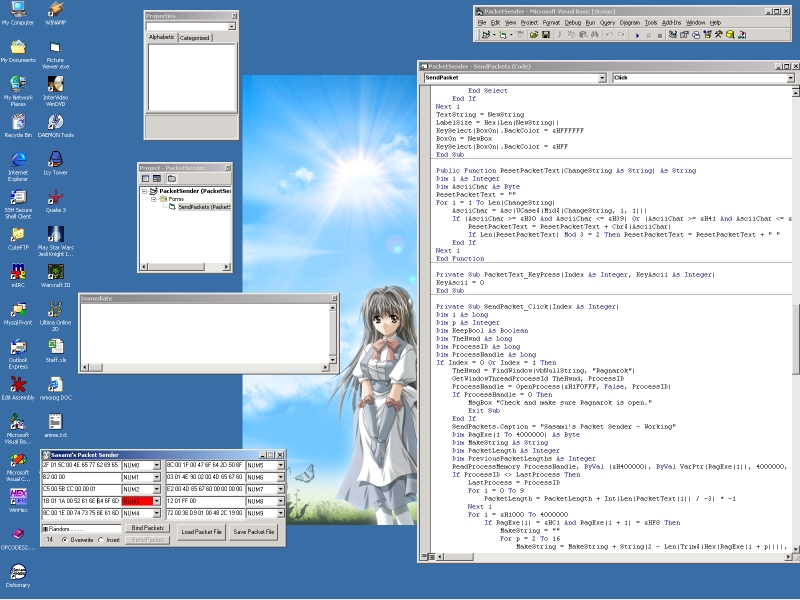Switch to the Categorized tab in Properties
800x600 pixels.
pyautogui.click(x=194, y=38)
